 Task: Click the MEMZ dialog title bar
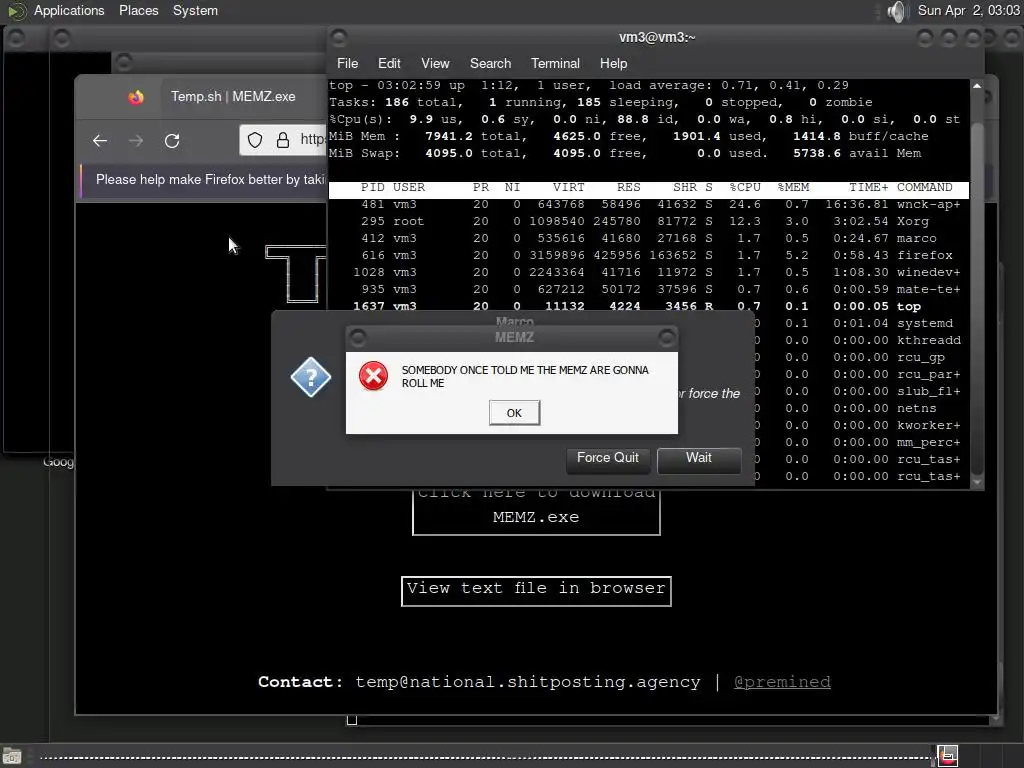click(x=514, y=337)
